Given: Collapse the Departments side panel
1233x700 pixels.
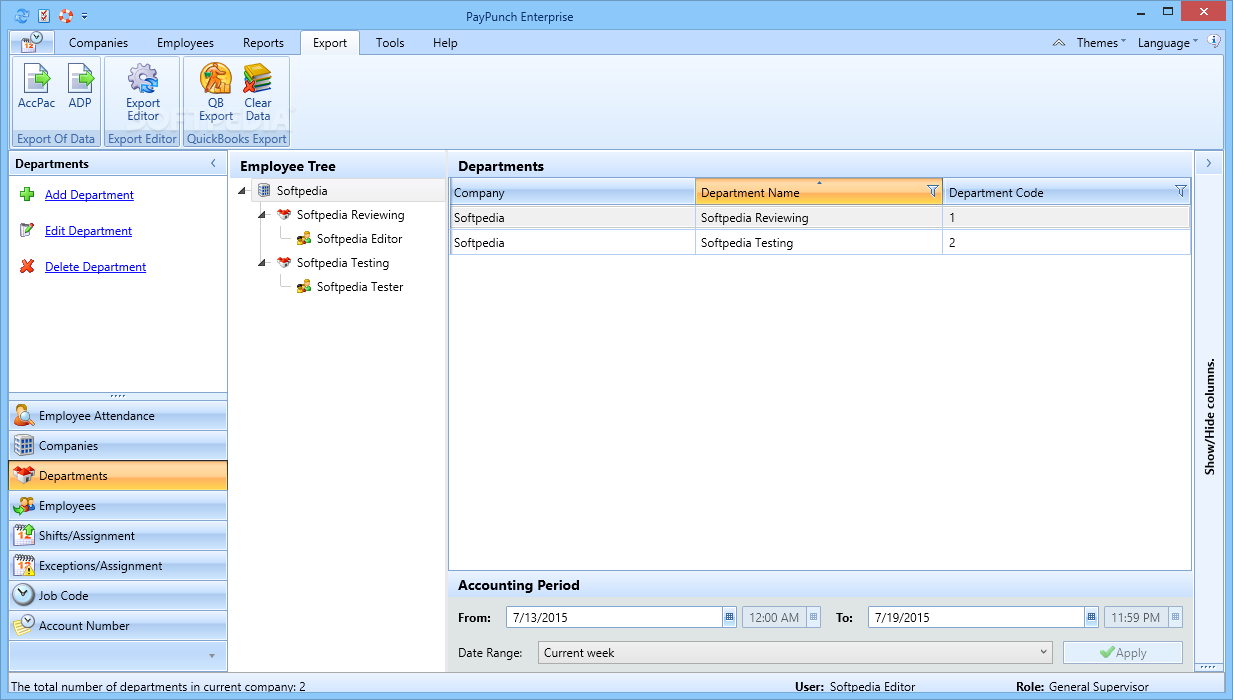Looking at the screenshot, I should (x=213, y=163).
